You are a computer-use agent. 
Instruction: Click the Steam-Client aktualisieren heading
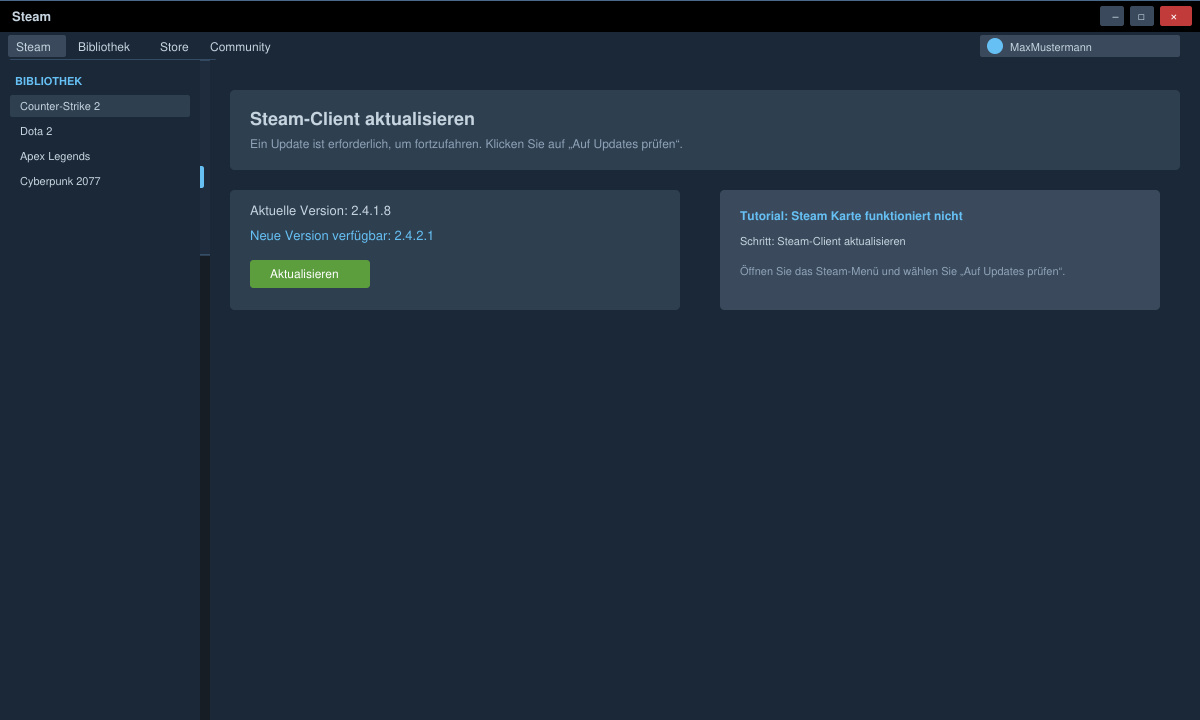[x=362, y=119]
